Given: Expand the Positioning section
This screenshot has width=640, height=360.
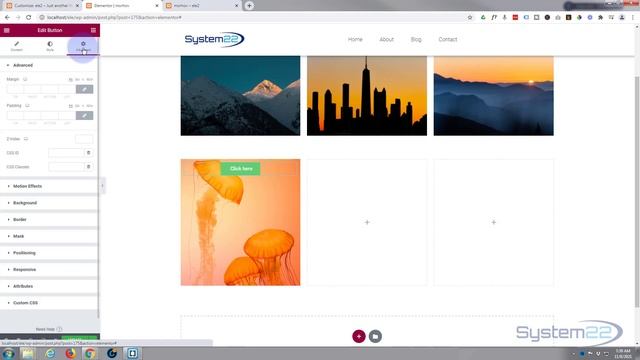Looking at the screenshot, I should coord(49,253).
